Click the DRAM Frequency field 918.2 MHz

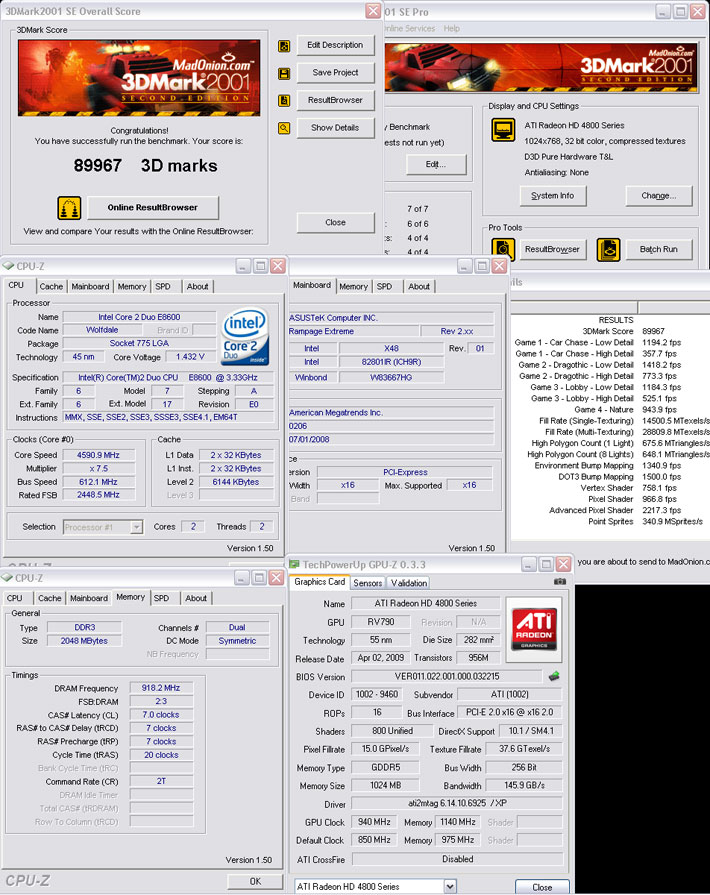pyautogui.click(x=161, y=688)
